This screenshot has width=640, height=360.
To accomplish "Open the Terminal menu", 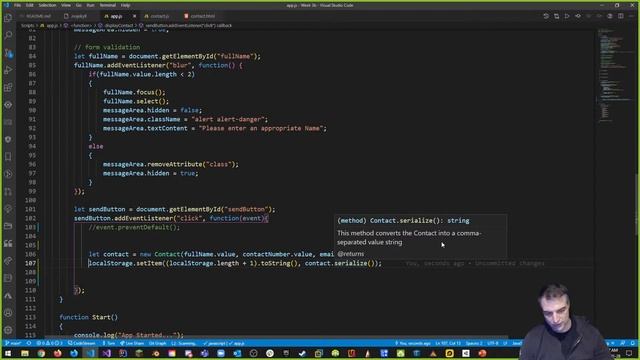I will pyautogui.click(x=108, y=5).
